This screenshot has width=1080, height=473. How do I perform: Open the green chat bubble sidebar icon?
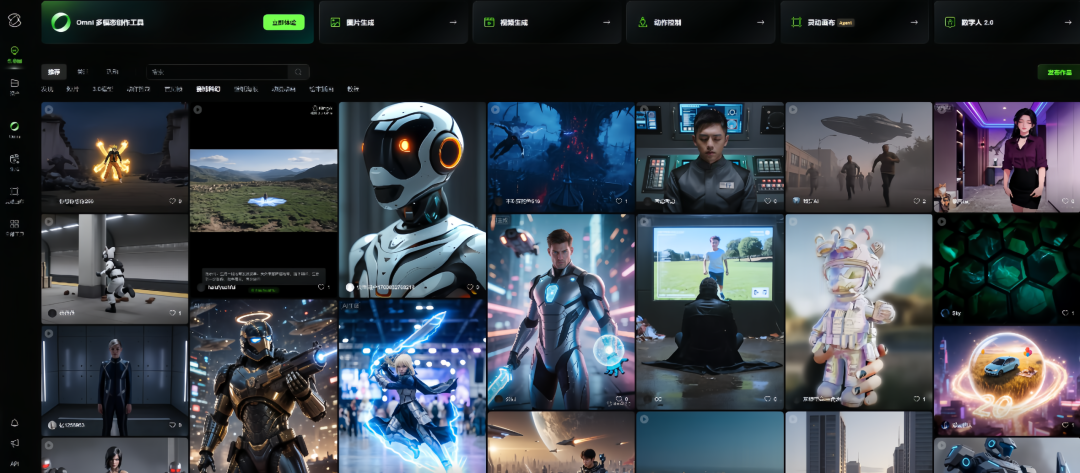pyautogui.click(x=14, y=51)
